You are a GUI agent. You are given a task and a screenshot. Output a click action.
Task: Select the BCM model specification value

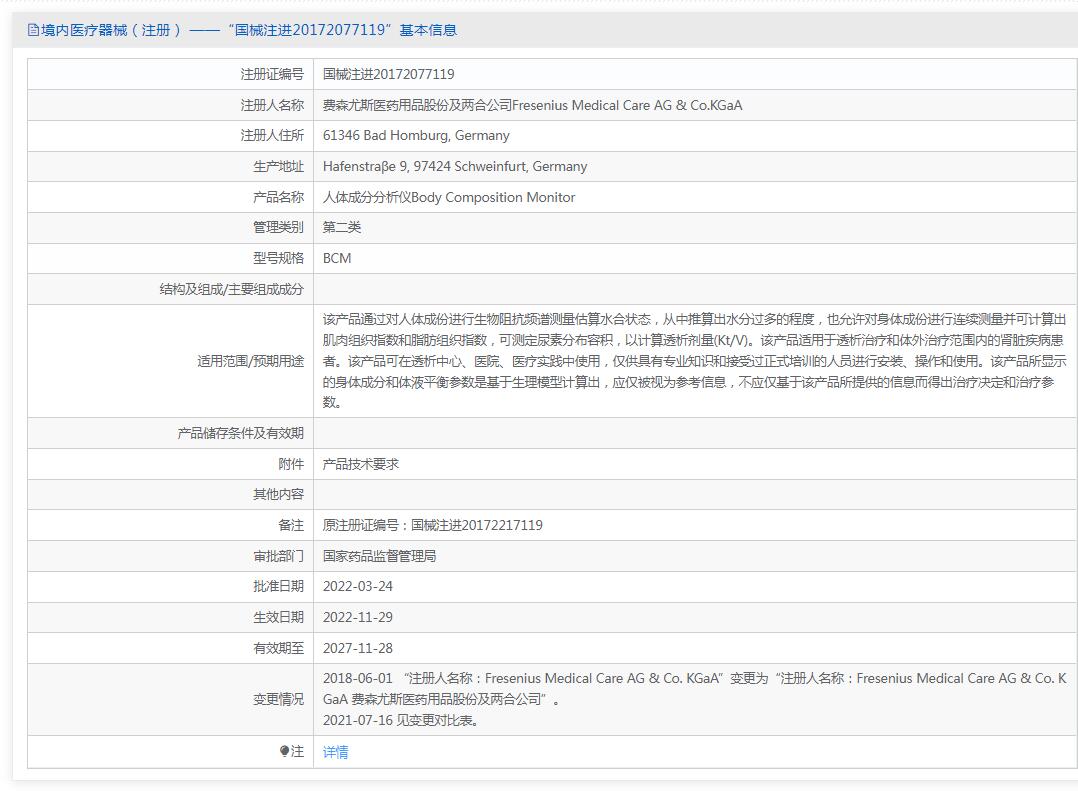[337, 258]
